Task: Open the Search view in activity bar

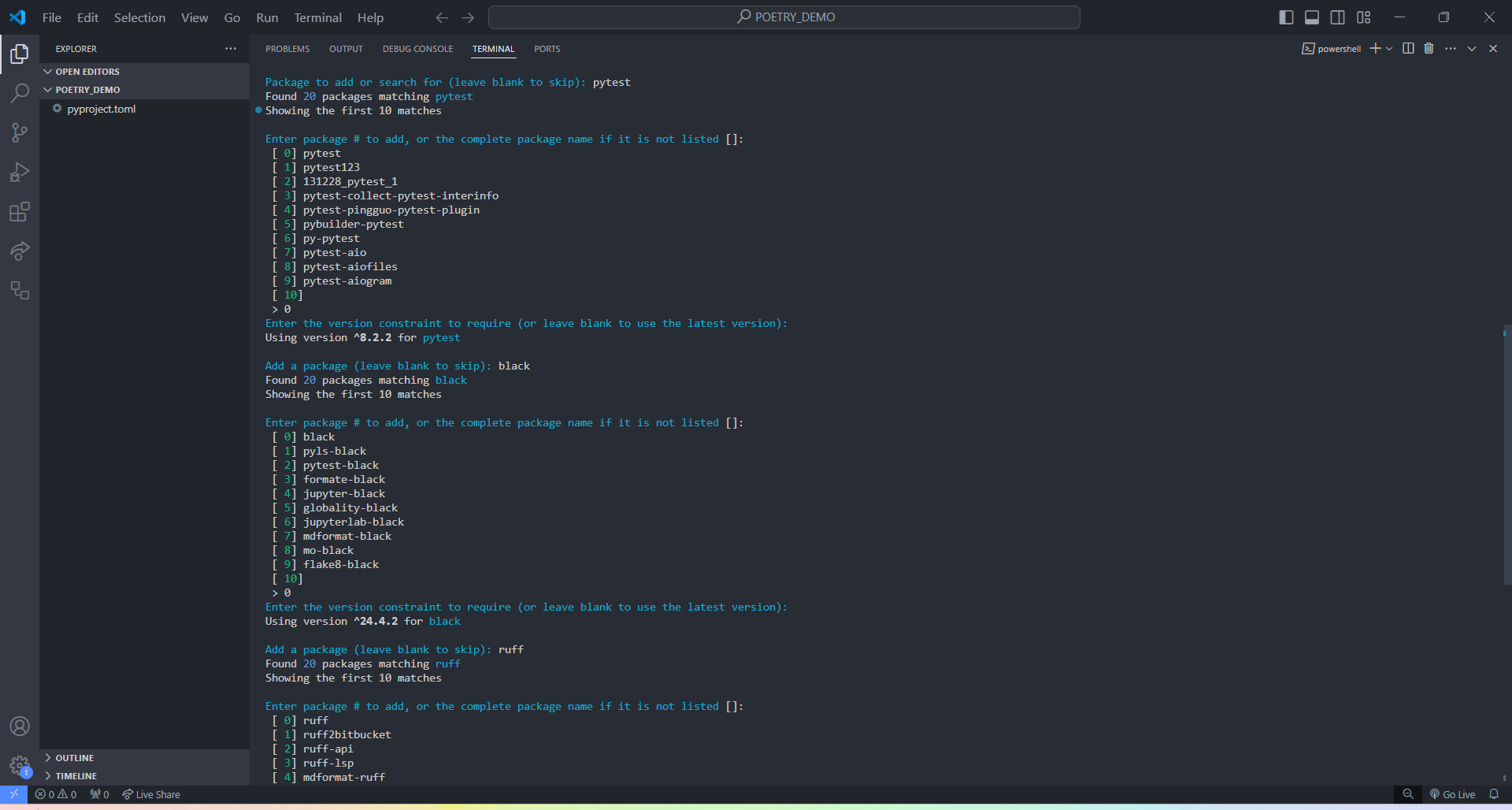Action: click(x=19, y=93)
